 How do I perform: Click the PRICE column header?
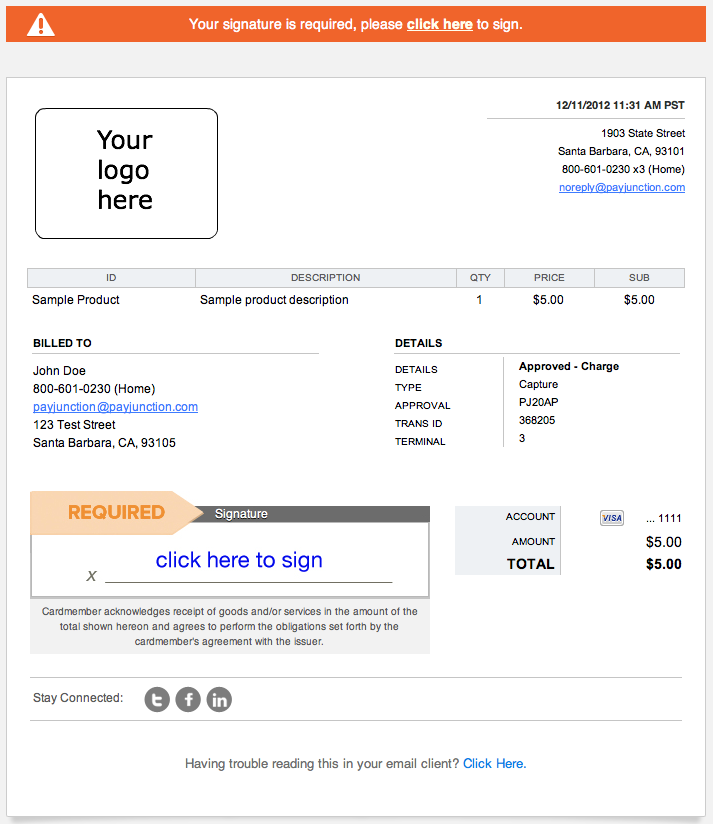coord(550,278)
